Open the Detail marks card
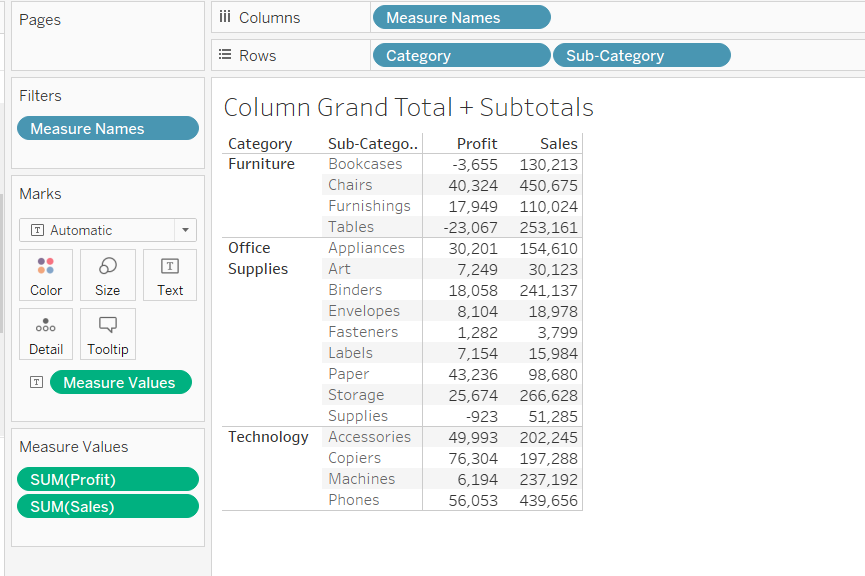The height and width of the screenshot is (576, 865). tap(46, 334)
